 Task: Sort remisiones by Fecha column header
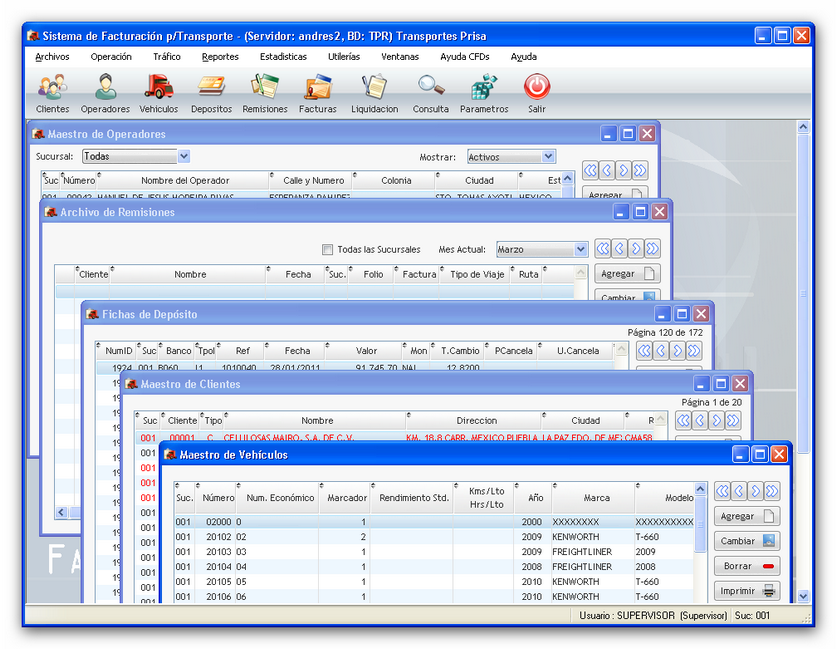pyautogui.click(x=297, y=274)
